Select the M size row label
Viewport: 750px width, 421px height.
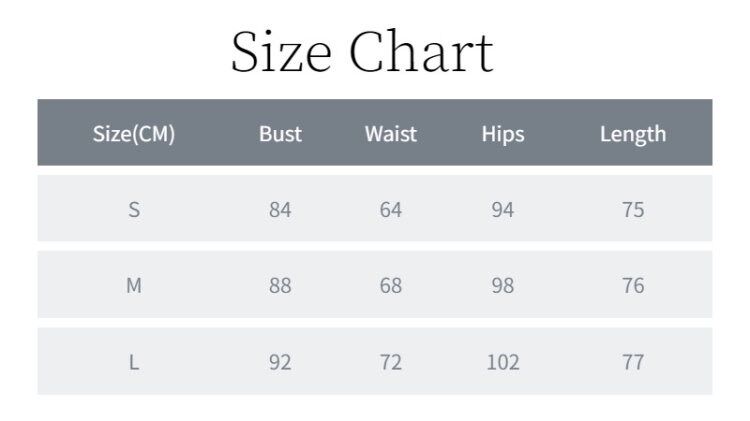tap(134, 286)
